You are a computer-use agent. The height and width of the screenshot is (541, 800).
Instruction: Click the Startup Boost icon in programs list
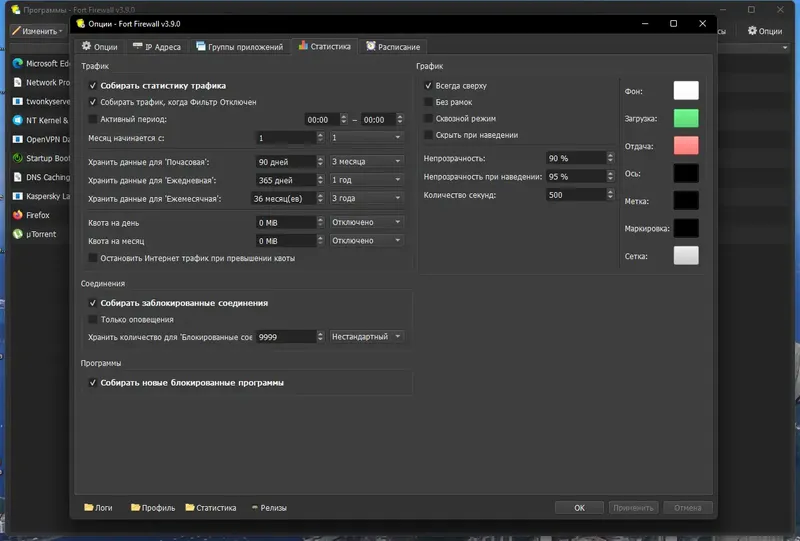coord(18,158)
